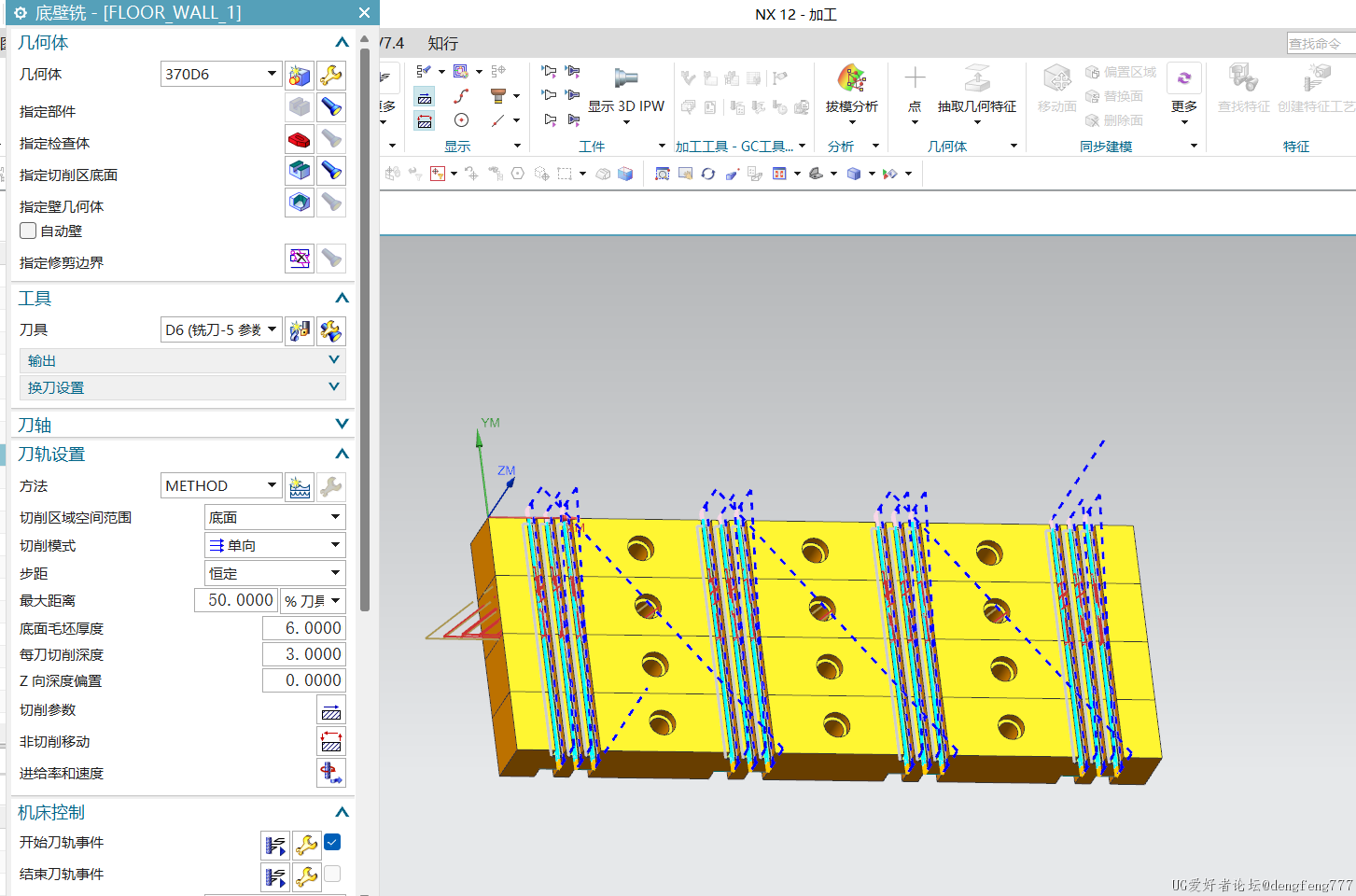Click the edit geometry wrench icon
Viewport: 1356px width, 896px height.
pos(331,75)
